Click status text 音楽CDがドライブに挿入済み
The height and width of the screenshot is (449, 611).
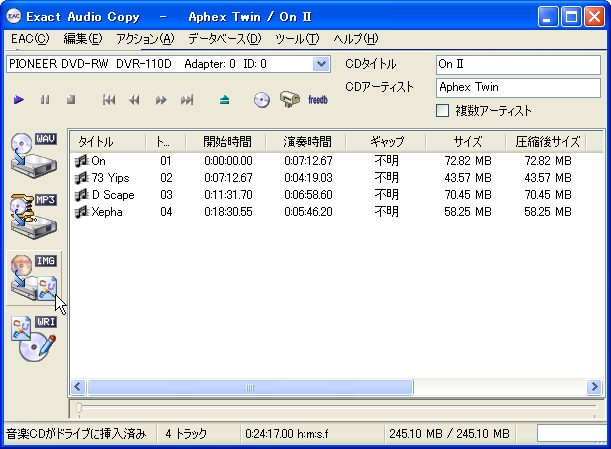76,434
